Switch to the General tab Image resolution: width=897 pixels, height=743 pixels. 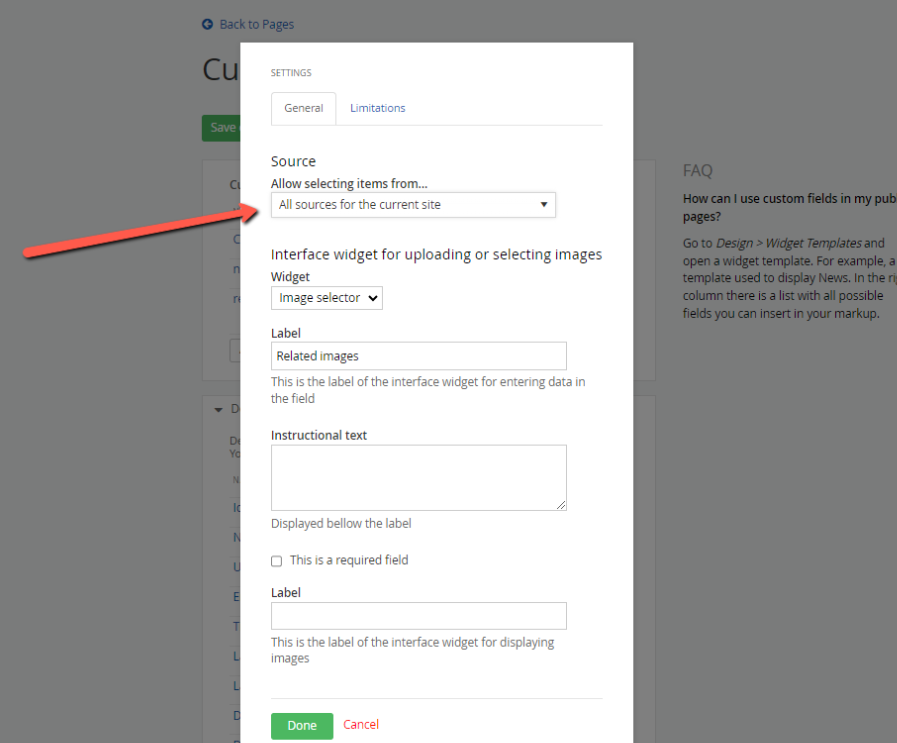tap(303, 108)
